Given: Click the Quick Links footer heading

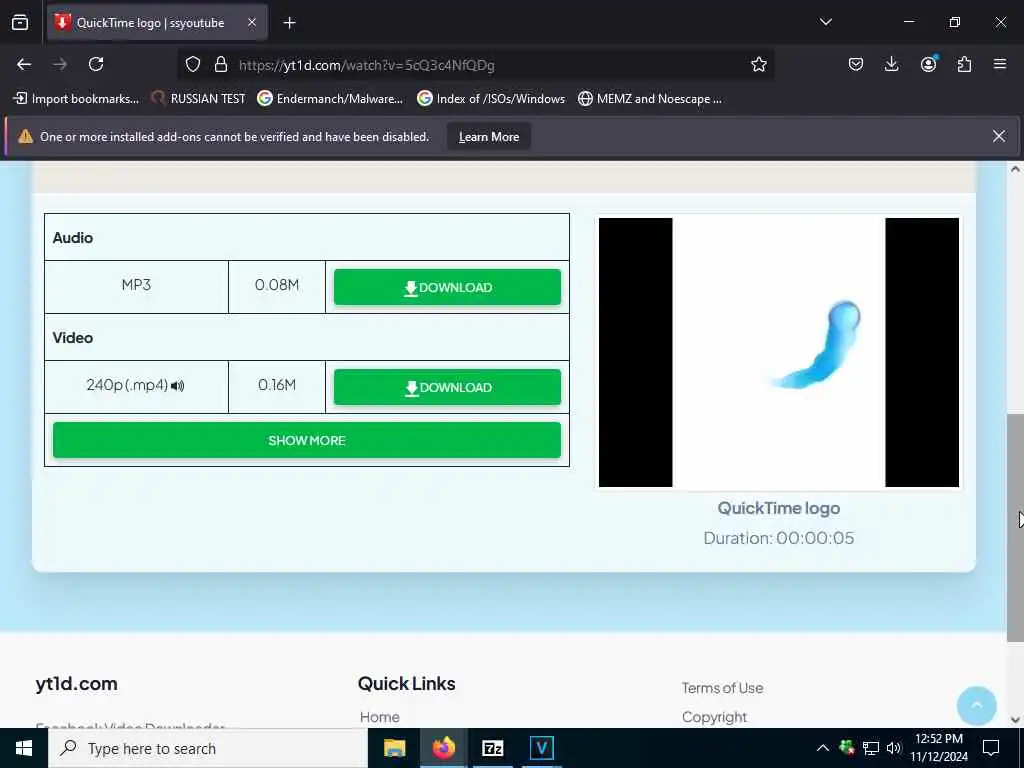Looking at the screenshot, I should [x=407, y=684].
